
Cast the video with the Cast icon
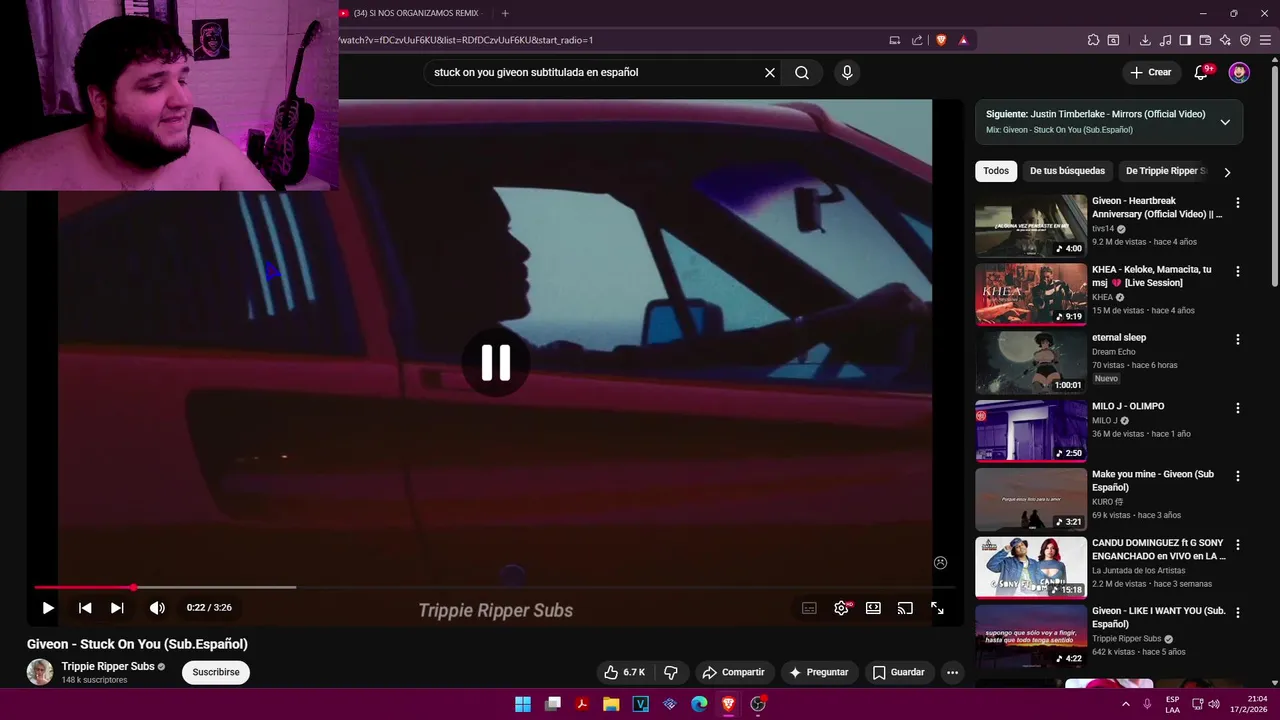(905, 608)
